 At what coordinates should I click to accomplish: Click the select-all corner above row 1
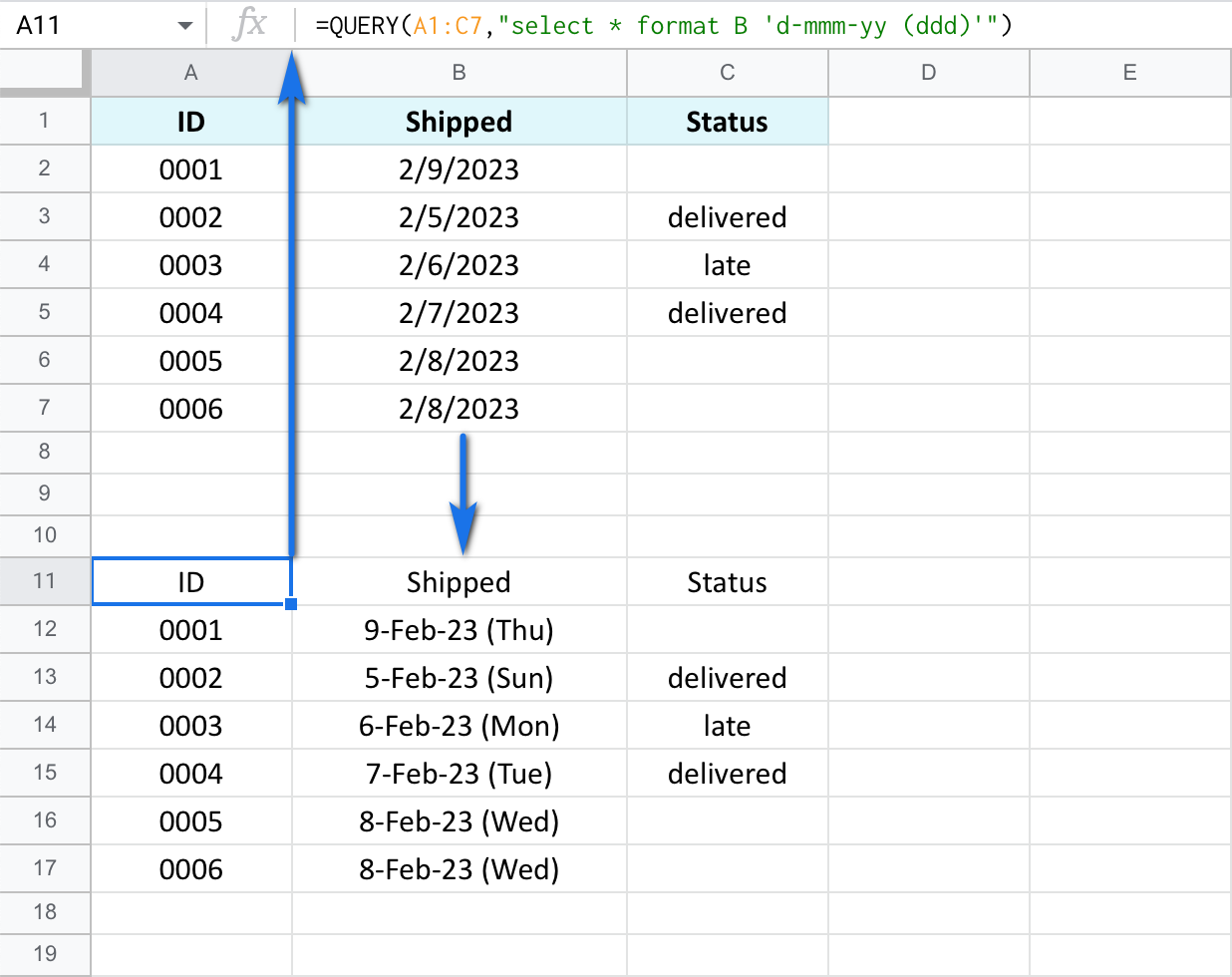(45, 72)
